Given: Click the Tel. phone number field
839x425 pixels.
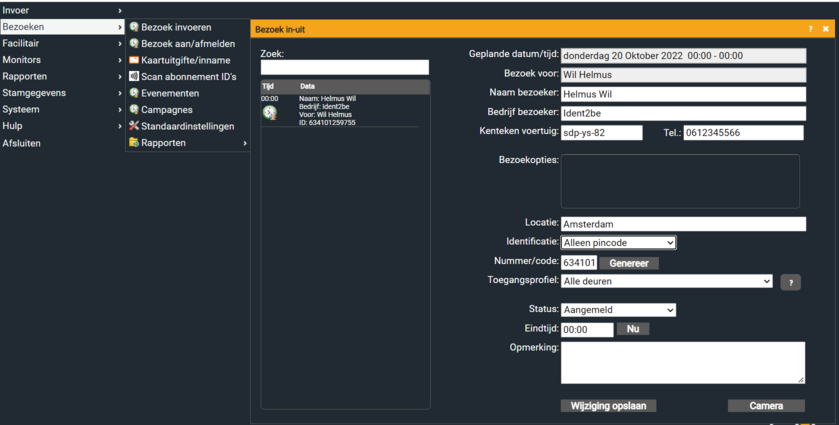Looking at the screenshot, I should pos(743,133).
